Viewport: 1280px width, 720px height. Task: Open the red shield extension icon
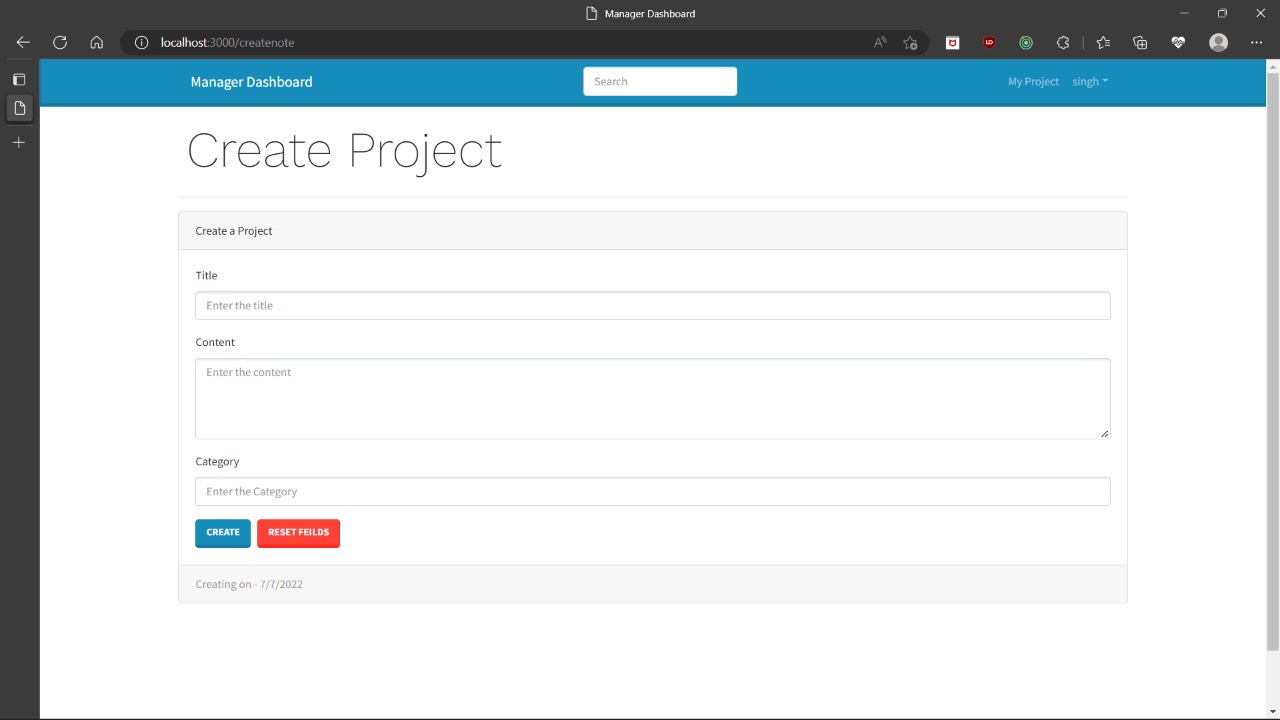[953, 42]
